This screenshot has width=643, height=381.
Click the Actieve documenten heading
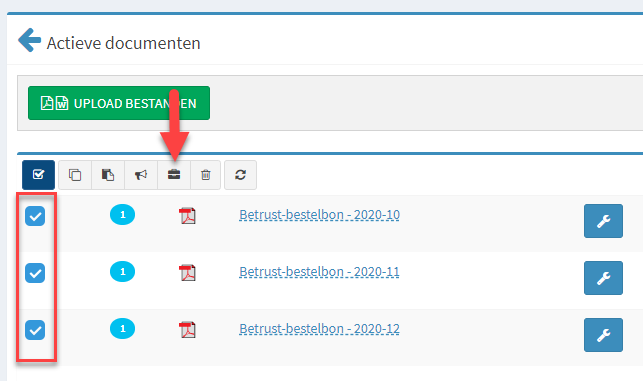pos(123,43)
